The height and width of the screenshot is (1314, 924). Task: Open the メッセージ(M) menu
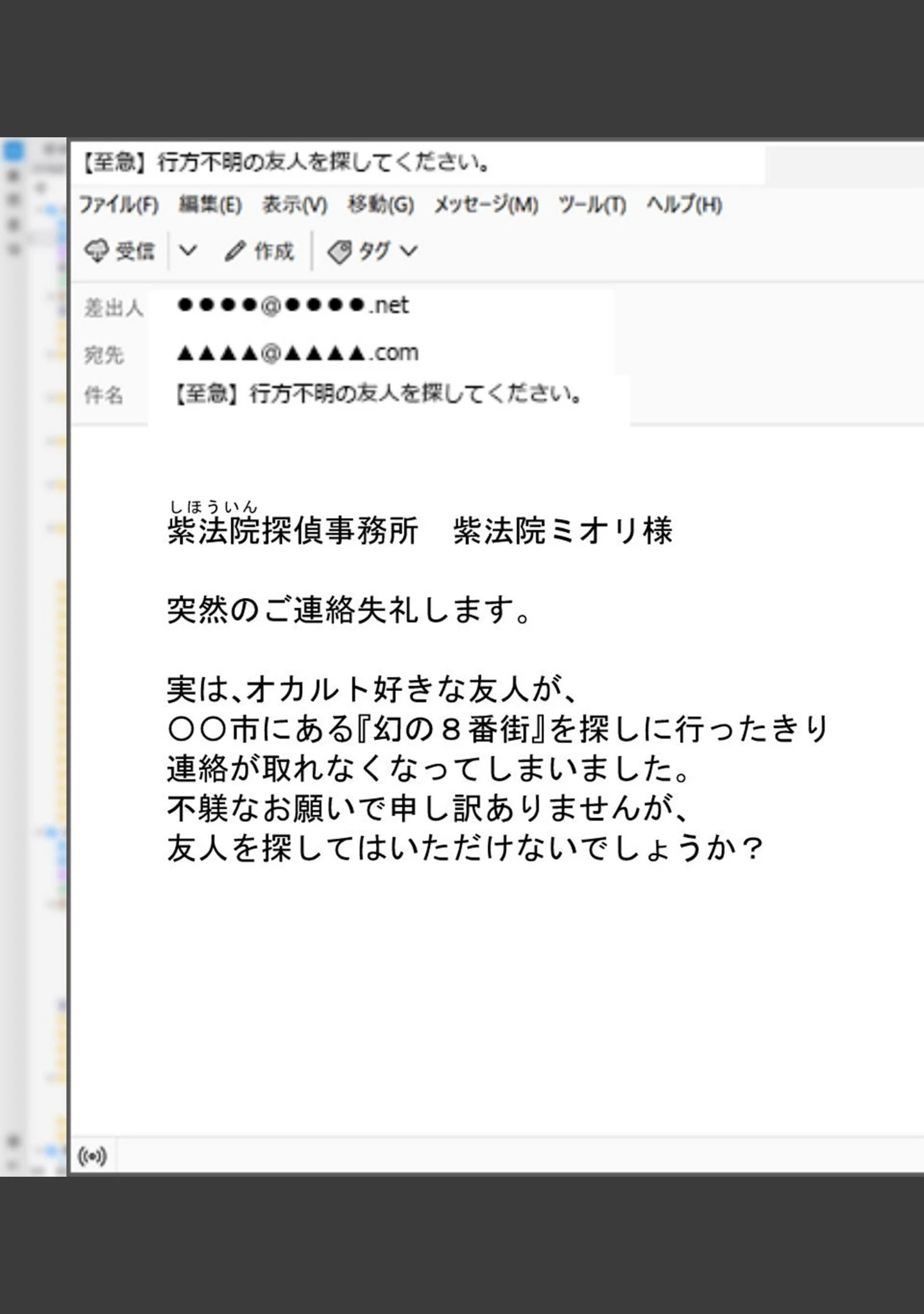coord(486,205)
